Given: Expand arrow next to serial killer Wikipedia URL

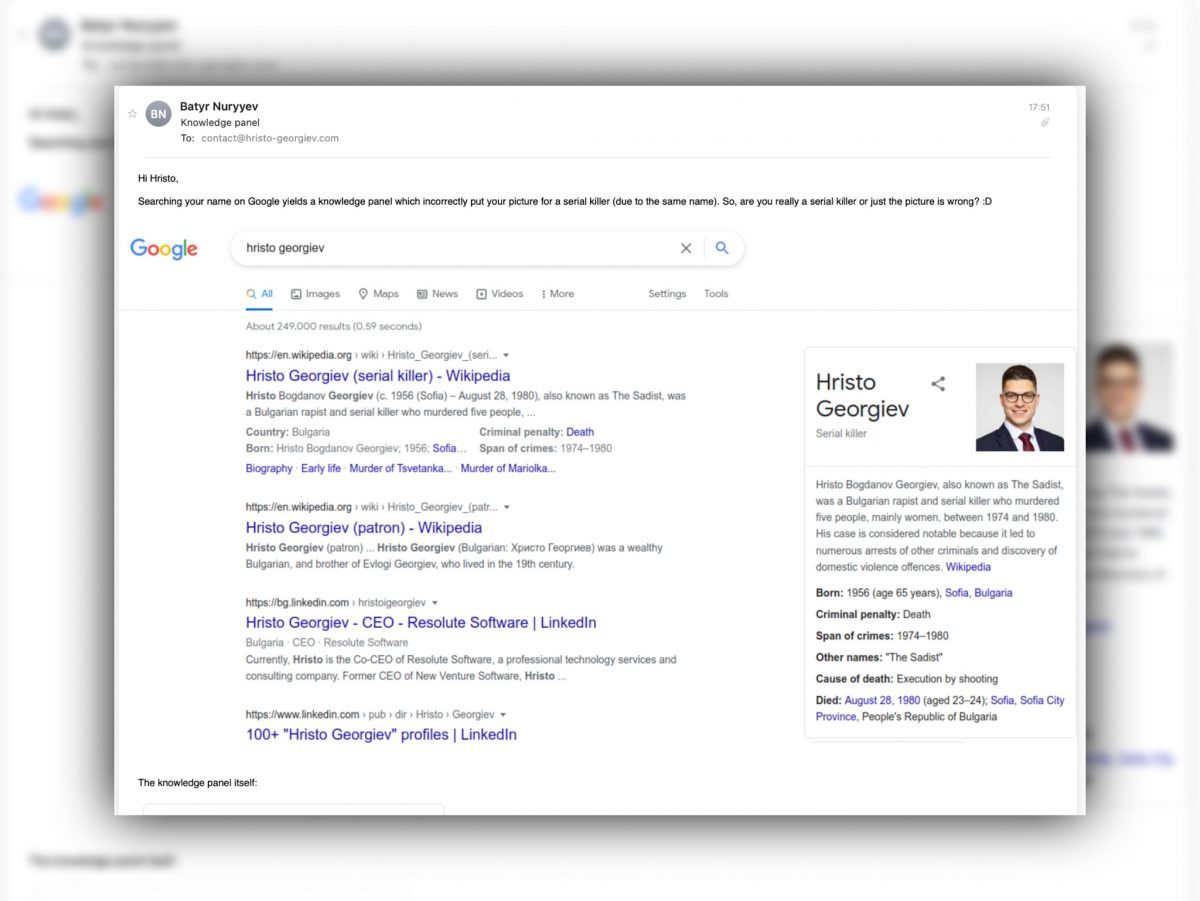Looking at the screenshot, I should 506,355.
